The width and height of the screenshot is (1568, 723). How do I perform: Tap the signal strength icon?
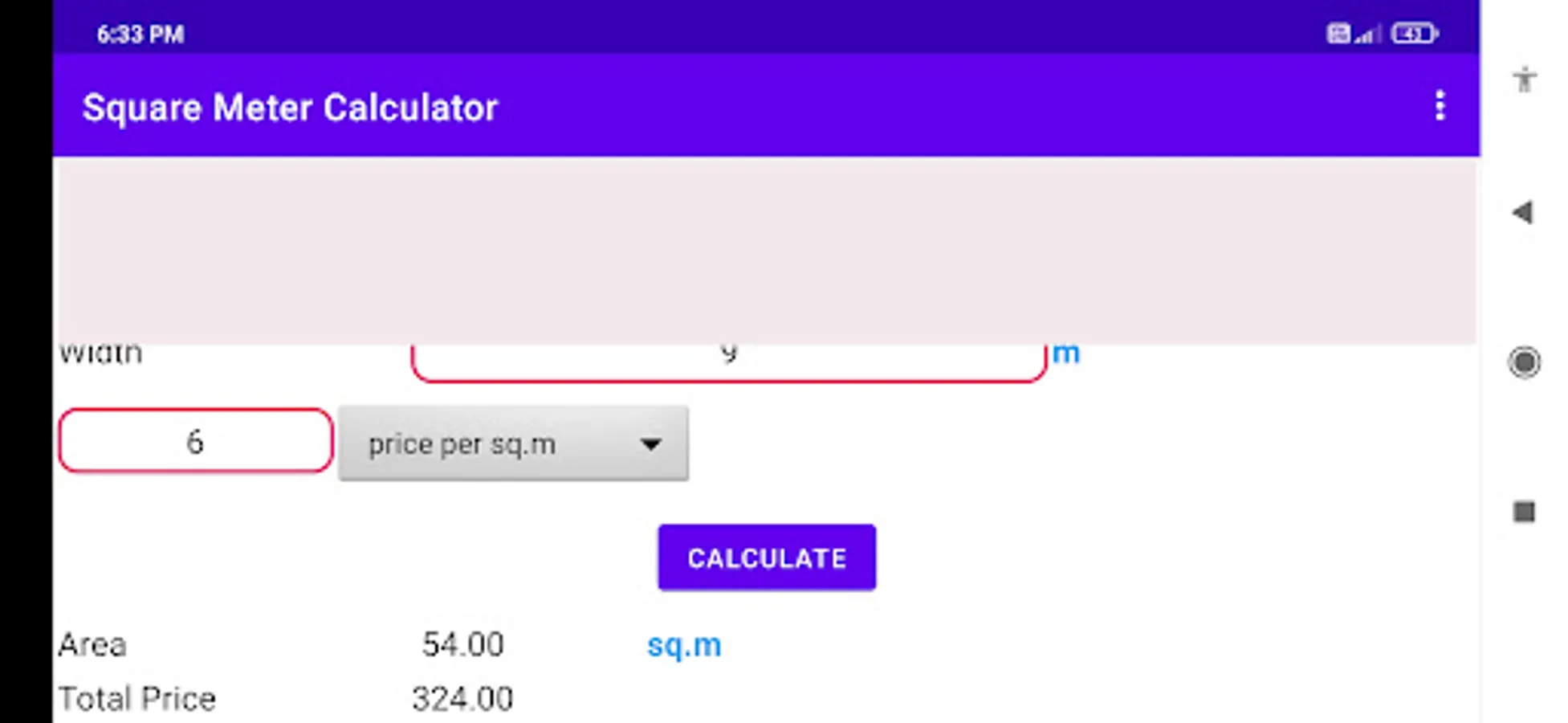click(1367, 34)
